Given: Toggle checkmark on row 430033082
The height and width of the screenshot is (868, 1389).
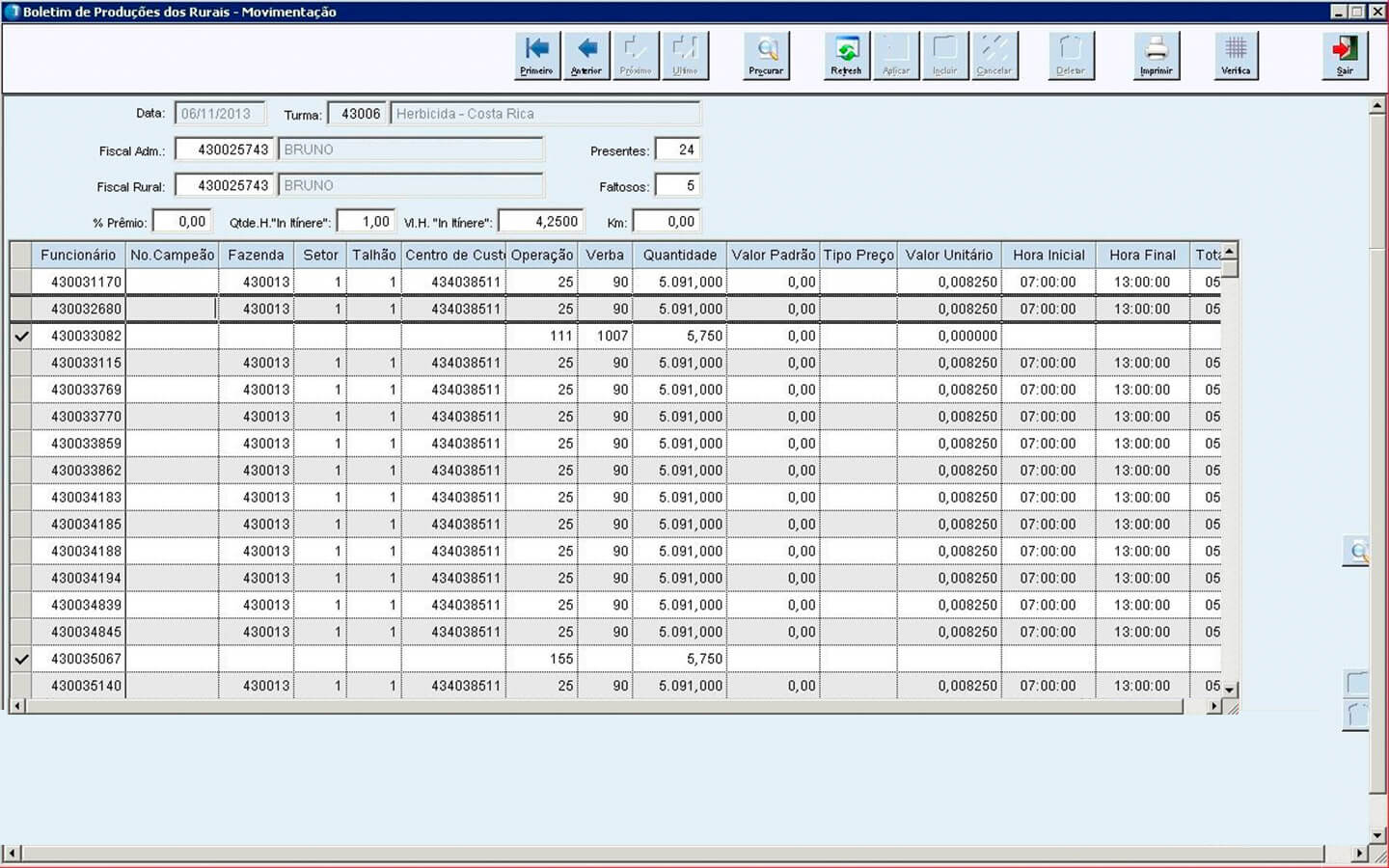Looking at the screenshot, I should 20,337.
